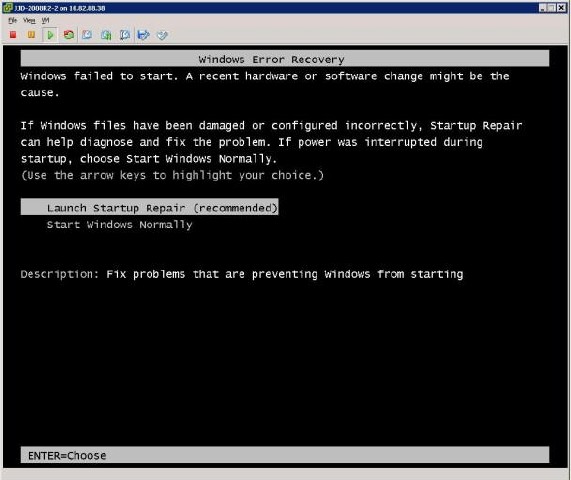The image size is (571, 480).
Task: Click the ENTER=Choose footer text
Action: tap(67, 455)
